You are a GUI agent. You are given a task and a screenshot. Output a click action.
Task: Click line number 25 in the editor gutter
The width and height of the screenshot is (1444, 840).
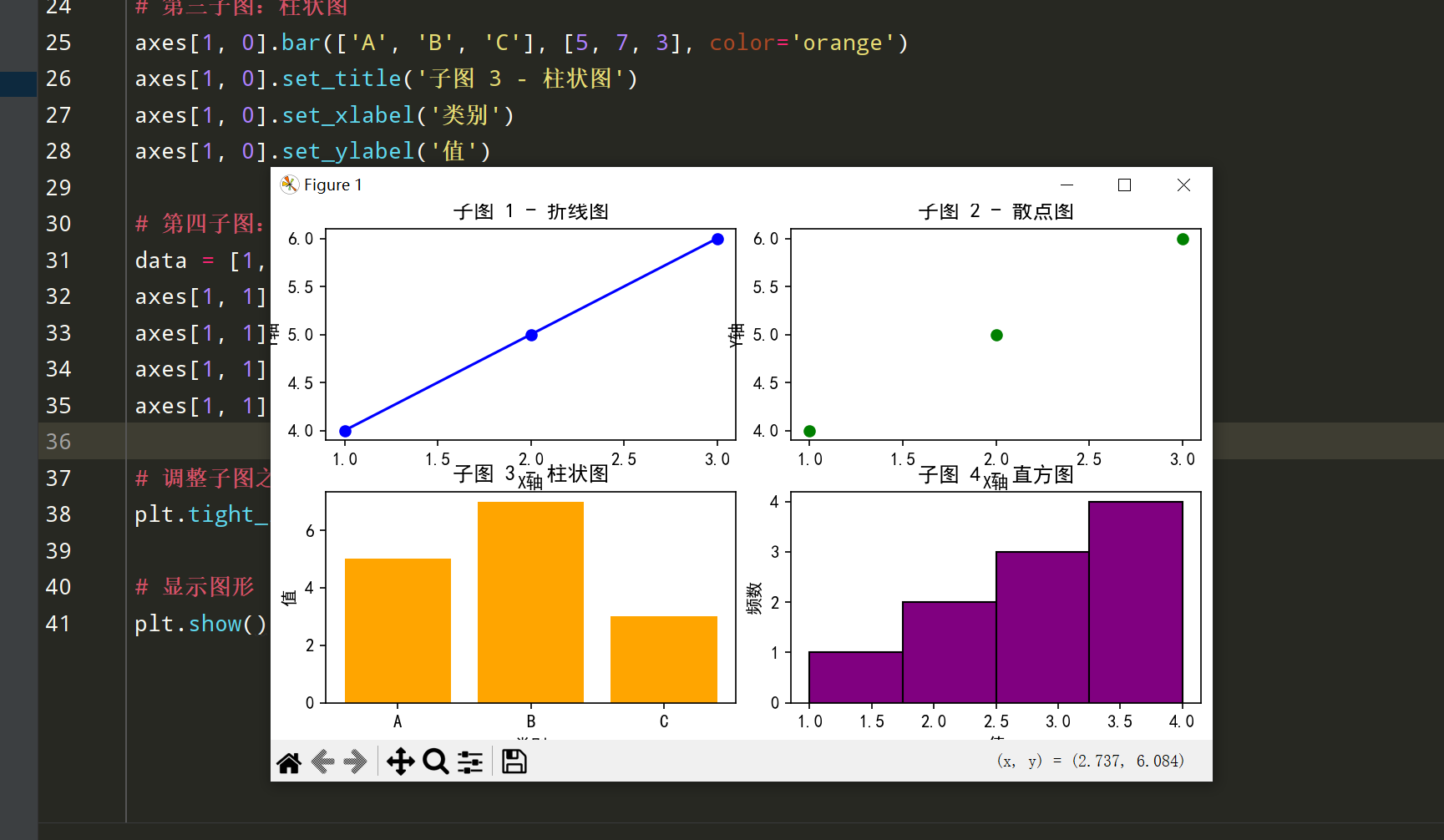click(x=58, y=43)
